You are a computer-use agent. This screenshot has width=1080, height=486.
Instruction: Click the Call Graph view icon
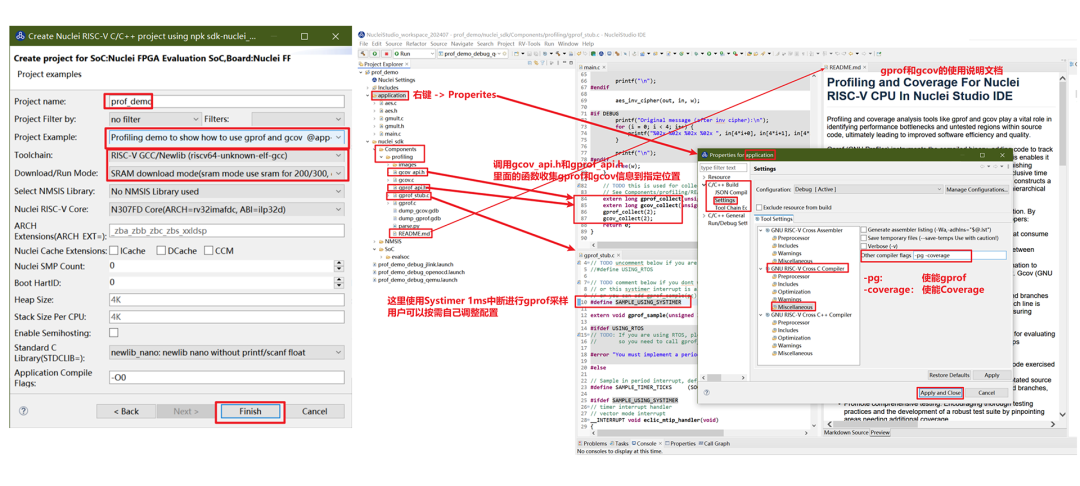click(x=703, y=444)
